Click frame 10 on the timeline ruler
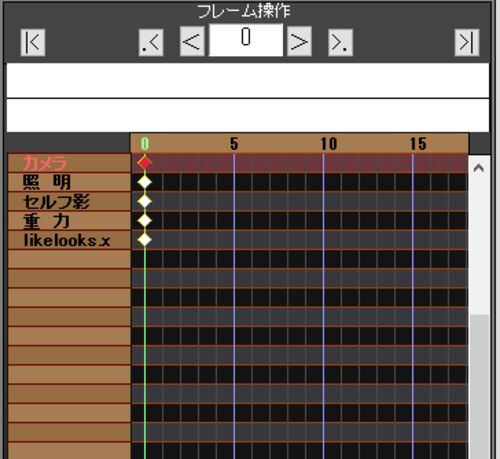Image resolution: width=500 pixels, height=459 pixels. (x=329, y=144)
